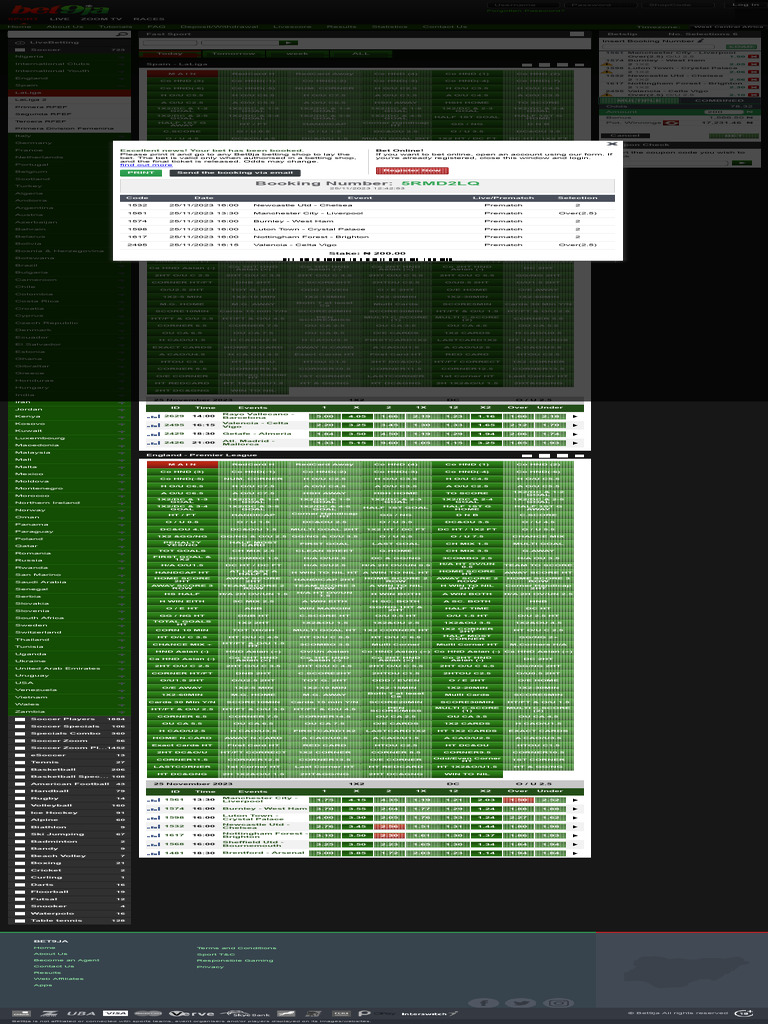This screenshot has height=1024, width=768.
Task: Open the Tennis sport category
Action: coord(69,762)
